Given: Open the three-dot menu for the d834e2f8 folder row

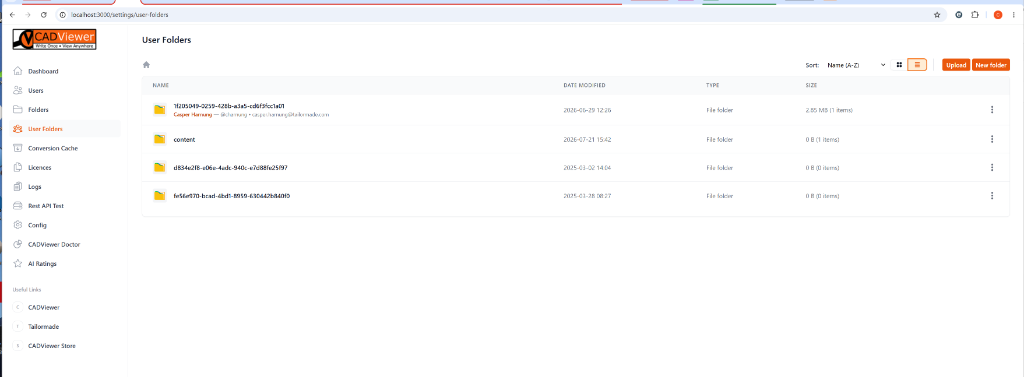Looking at the screenshot, I should click(992, 167).
